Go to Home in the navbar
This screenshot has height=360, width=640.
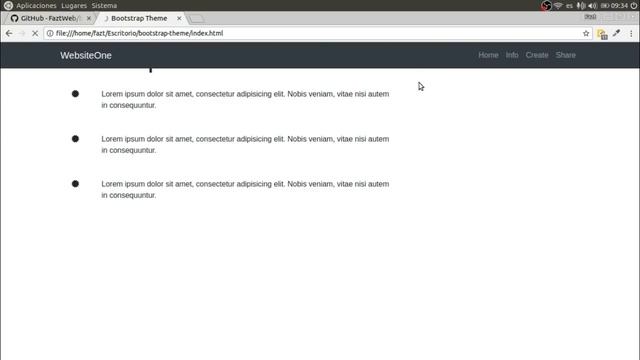point(488,55)
